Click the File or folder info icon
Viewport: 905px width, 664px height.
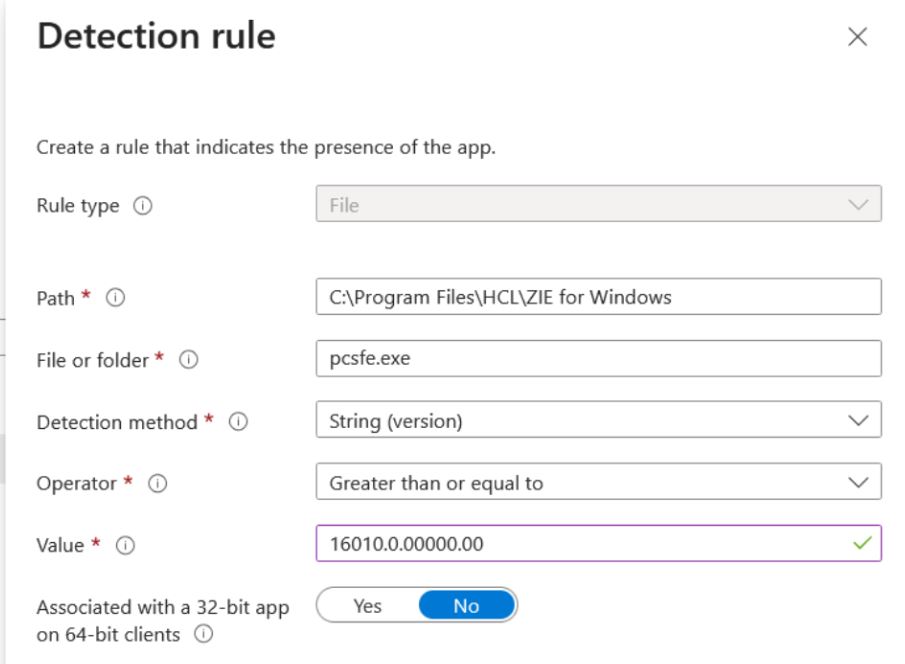coord(187,361)
